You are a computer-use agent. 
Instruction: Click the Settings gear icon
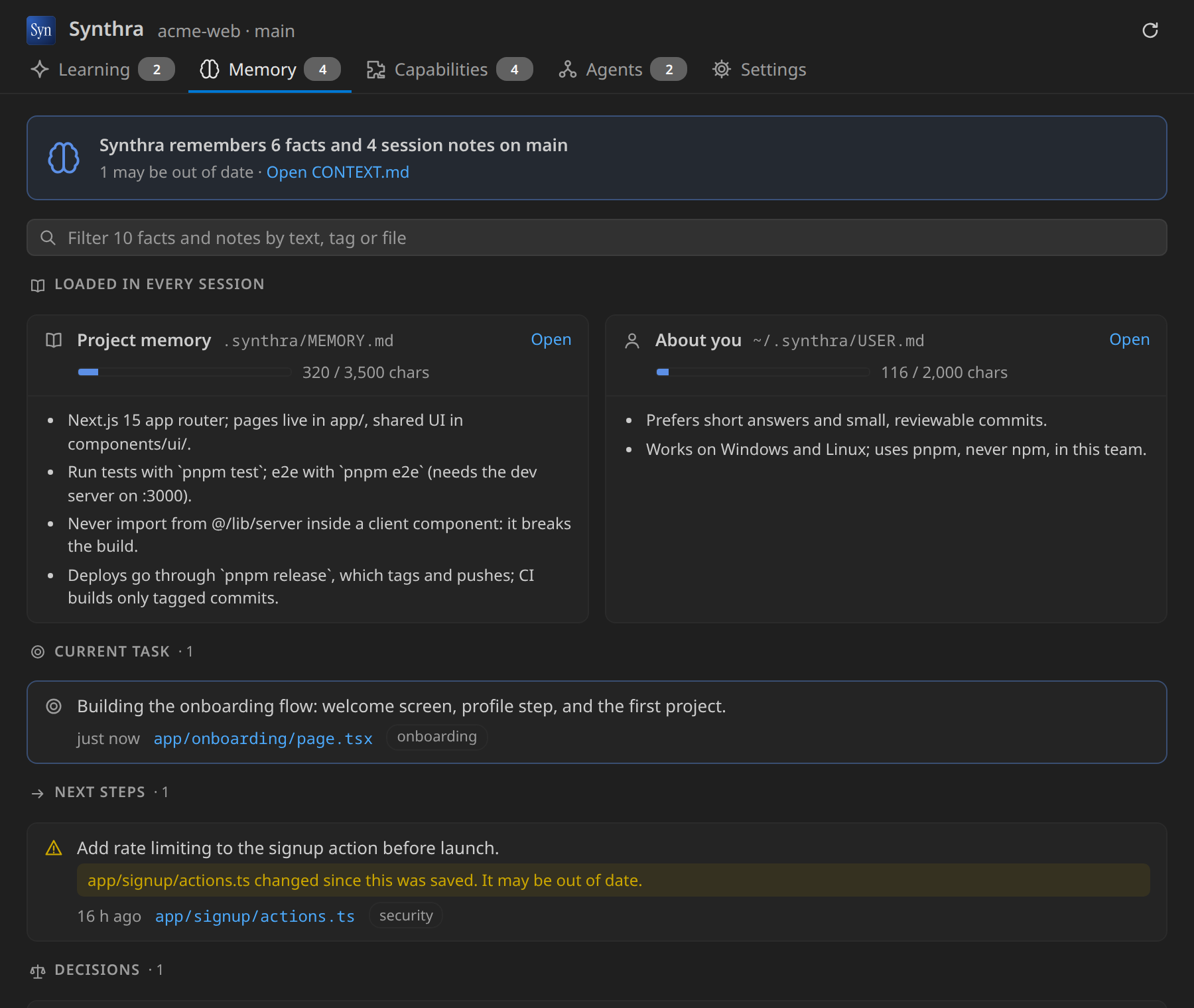coord(722,70)
